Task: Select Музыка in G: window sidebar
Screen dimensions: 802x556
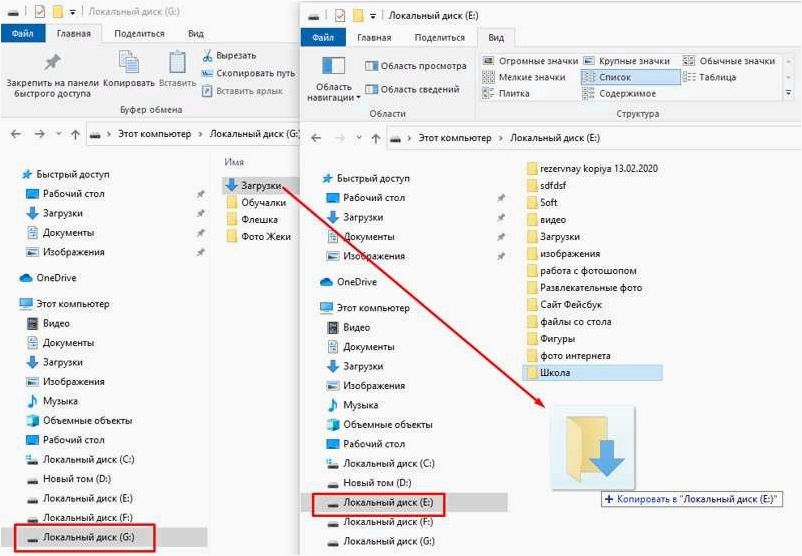Action: coord(52,402)
